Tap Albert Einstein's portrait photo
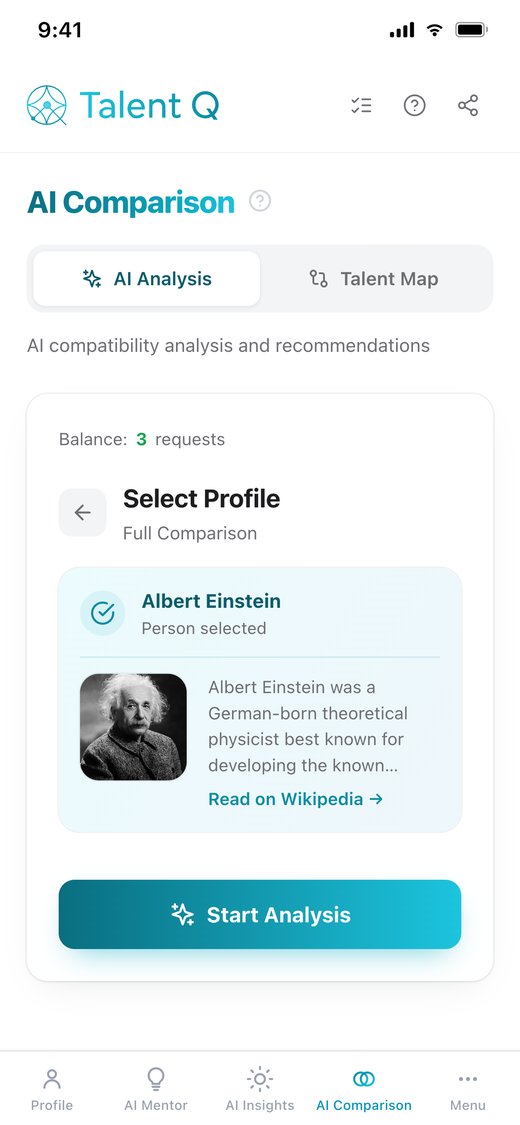520x1125 pixels. [133, 727]
